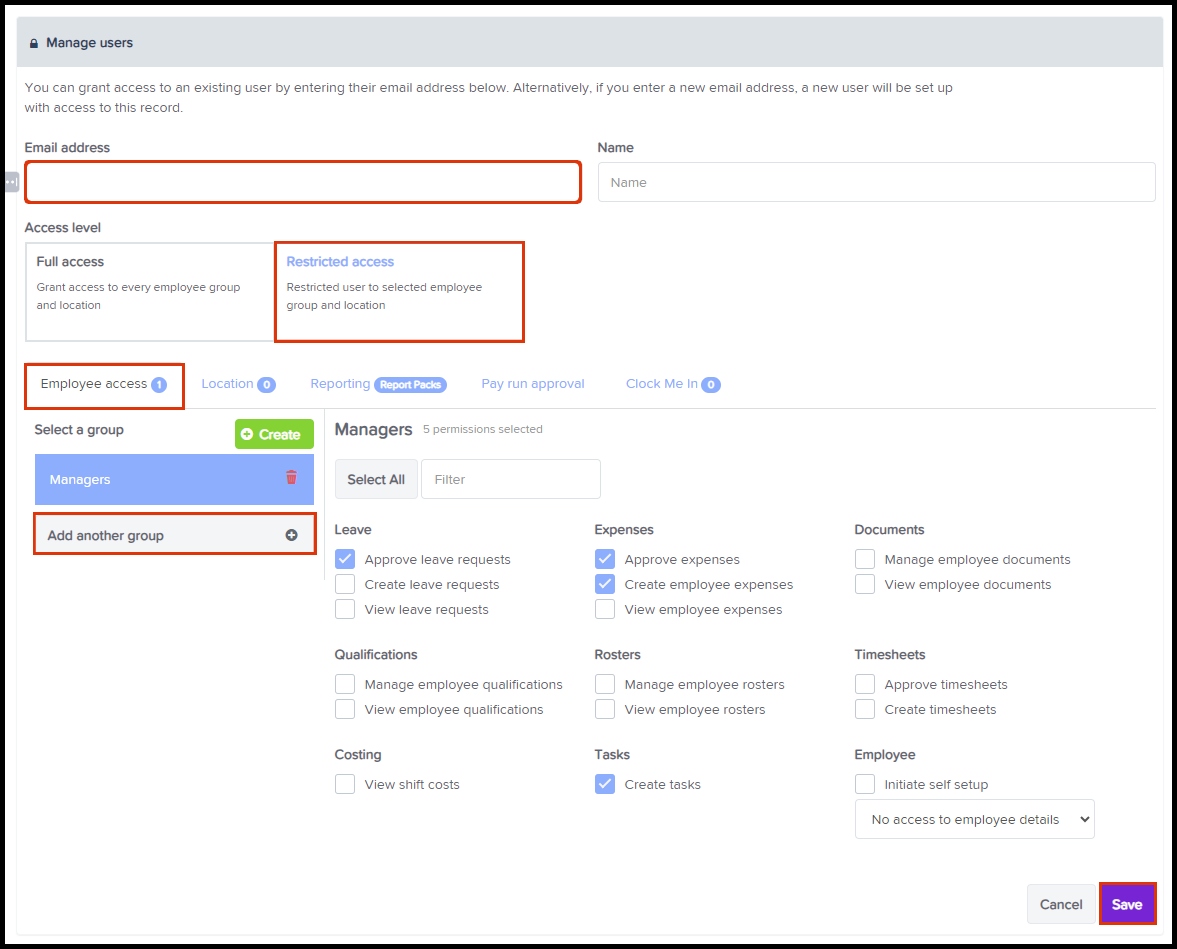Go to the Clock Me In tab
1177x949 pixels.
[662, 384]
